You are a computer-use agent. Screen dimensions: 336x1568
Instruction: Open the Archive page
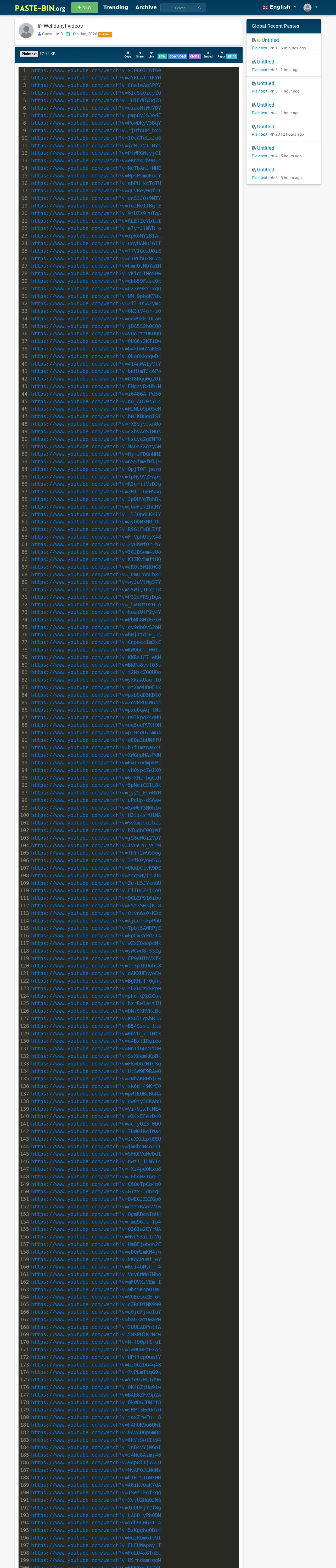(x=146, y=7)
